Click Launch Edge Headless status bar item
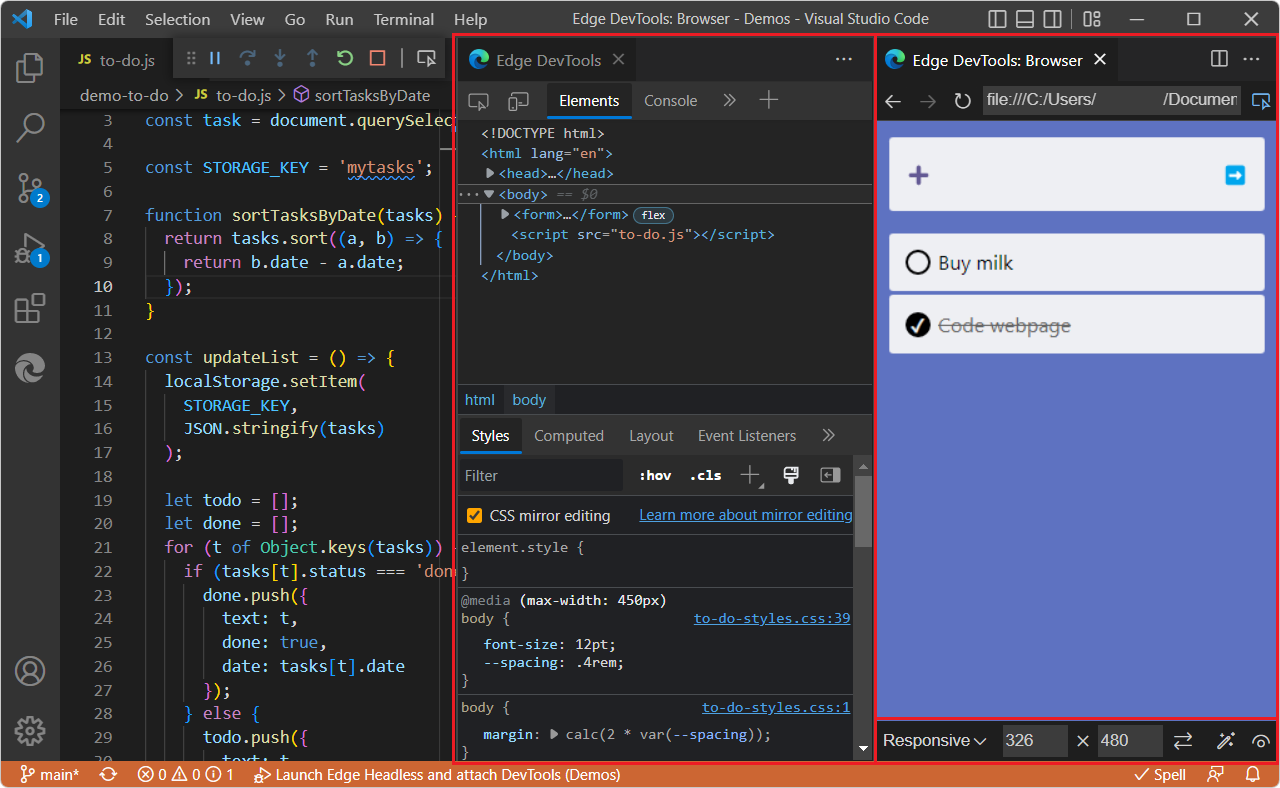 tap(437, 775)
